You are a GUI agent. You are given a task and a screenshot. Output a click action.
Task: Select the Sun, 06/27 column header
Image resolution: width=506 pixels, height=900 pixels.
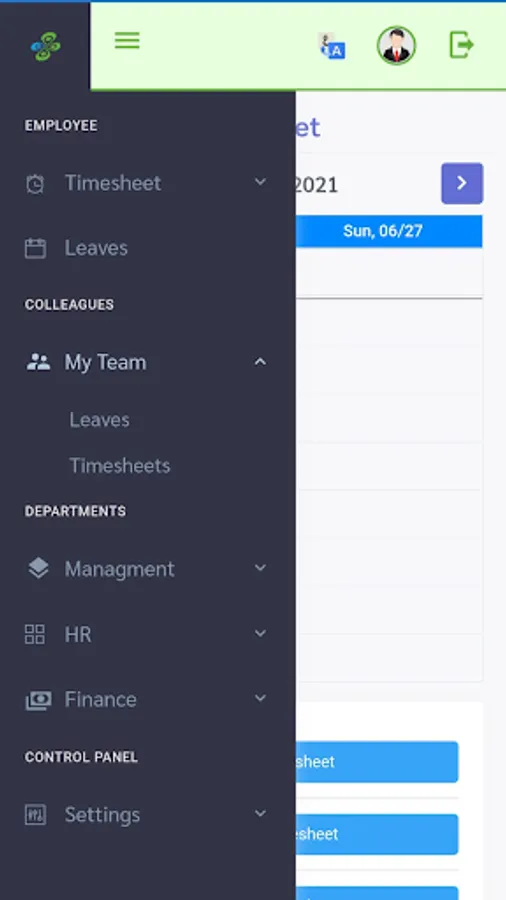(383, 231)
